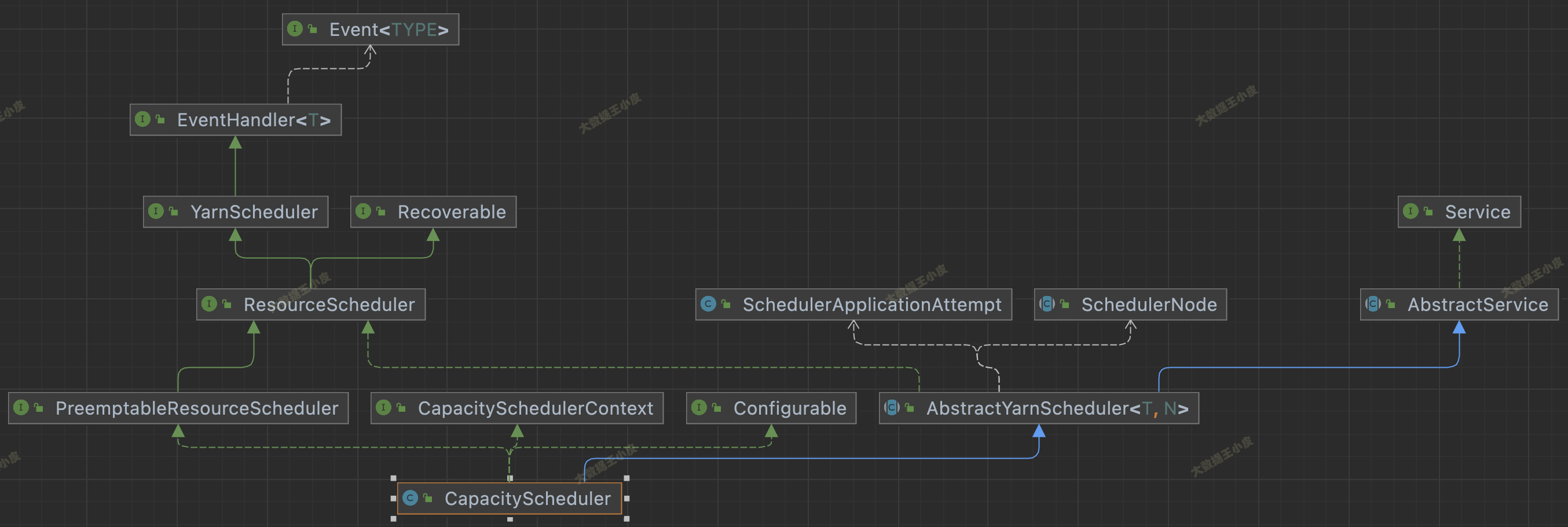This screenshot has width=1568, height=527.
Task: Select the ResourceScheduler node label
Action: pyautogui.click(x=329, y=304)
